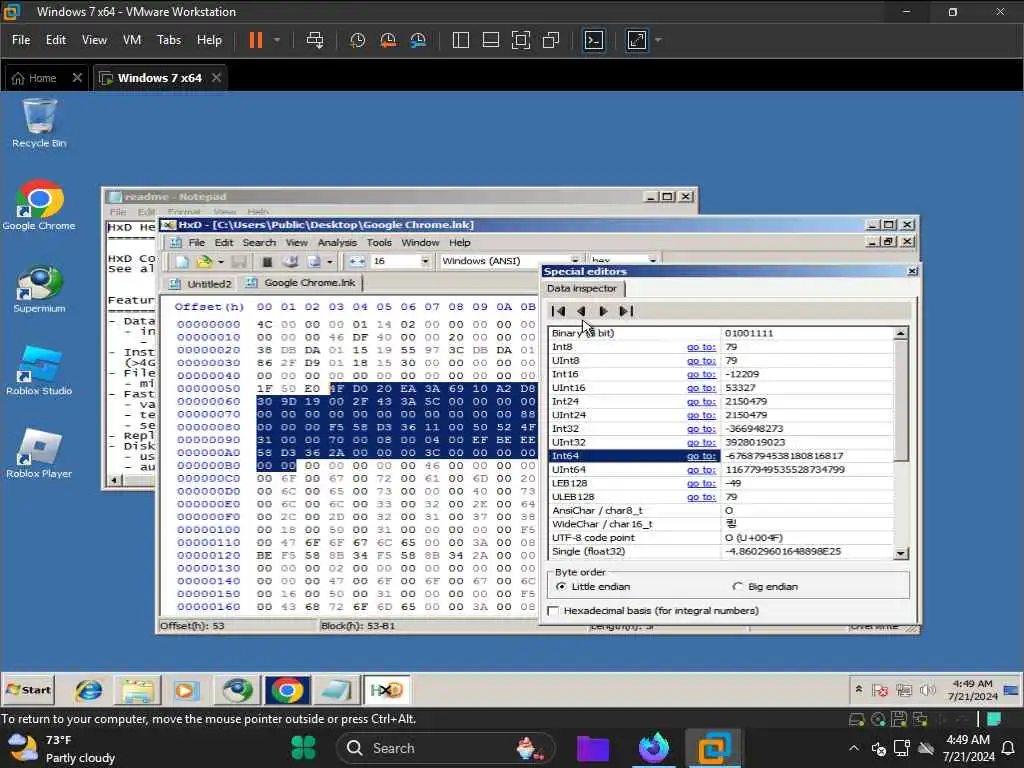Image resolution: width=1024 pixels, height=768 pixels.
Task: Open bytes per row dropdown showing 16
Action: tap(425, 261)
